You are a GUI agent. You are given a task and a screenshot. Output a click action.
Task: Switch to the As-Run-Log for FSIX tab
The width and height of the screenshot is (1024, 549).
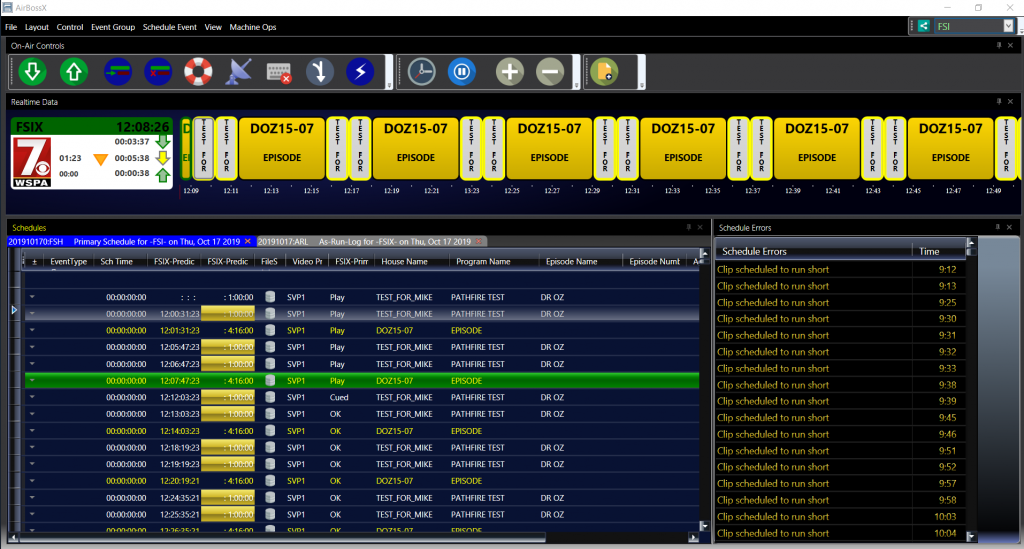point(394,242)
